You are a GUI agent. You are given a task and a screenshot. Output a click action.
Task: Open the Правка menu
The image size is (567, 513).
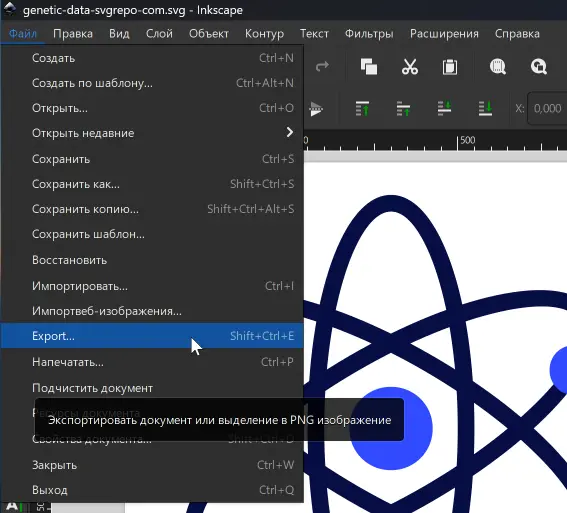pyautogui.click(x=73, y=34)
